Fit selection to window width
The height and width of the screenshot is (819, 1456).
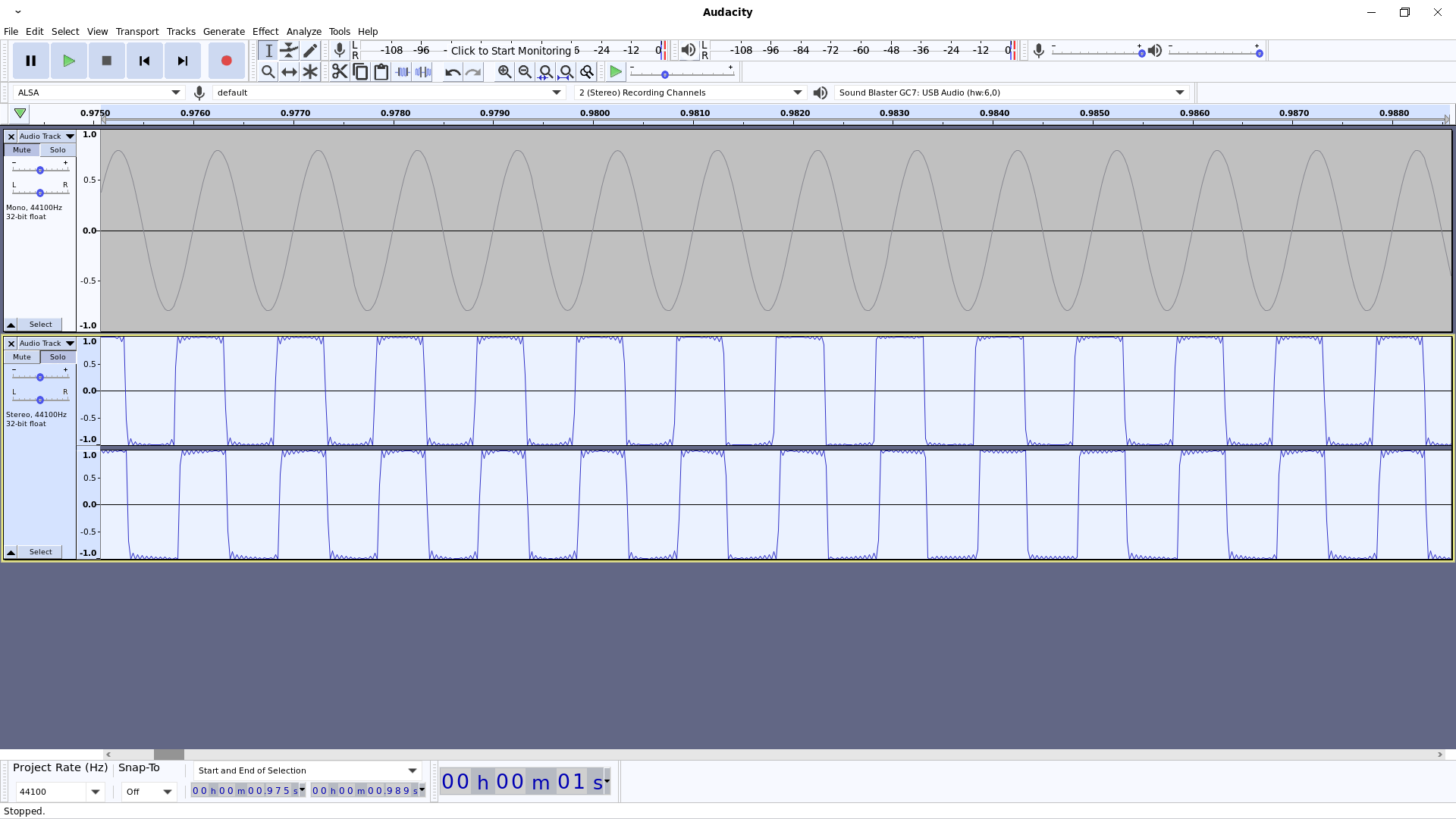(x=545, y=72)
